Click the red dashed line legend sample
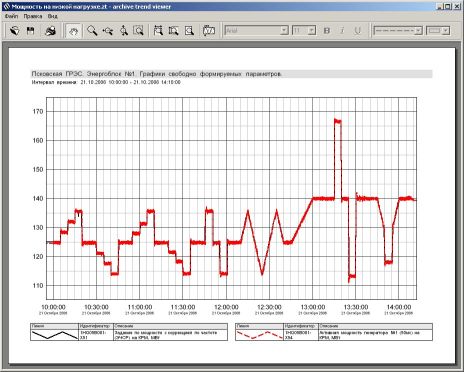The height and width of the screenshot is (372, 464). click(x=259, y=335)
